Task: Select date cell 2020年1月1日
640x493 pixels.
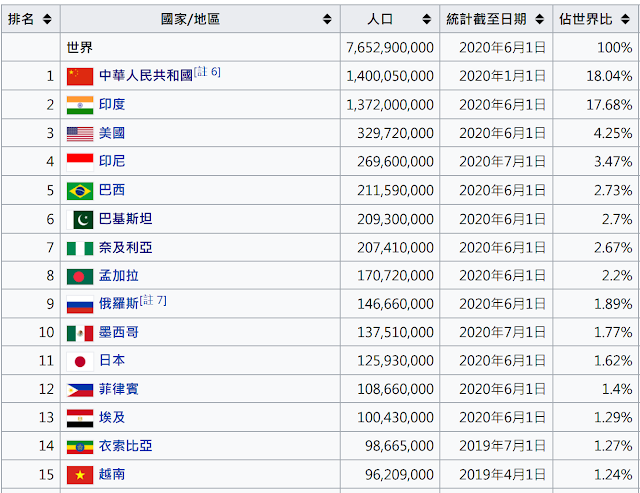Action: [502, 76]
